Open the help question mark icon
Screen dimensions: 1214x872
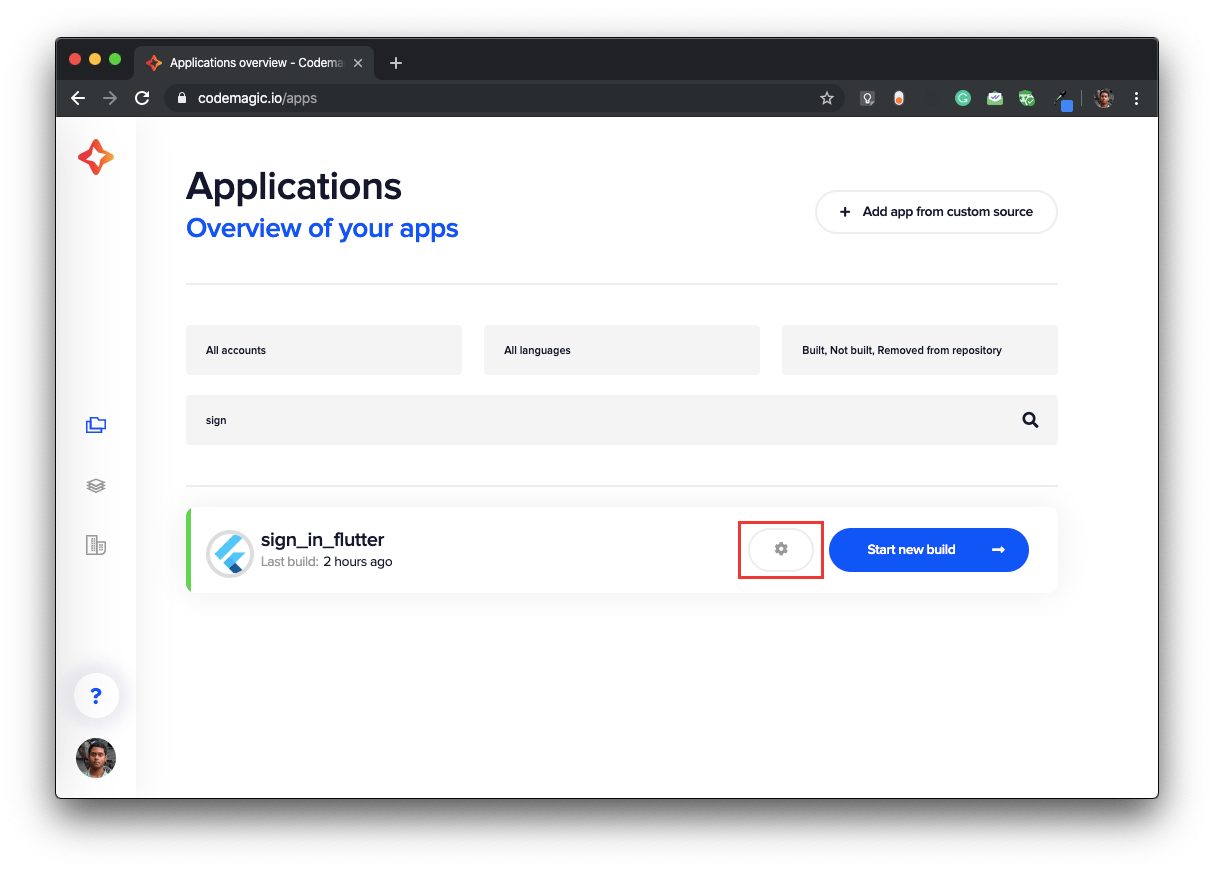96,695
